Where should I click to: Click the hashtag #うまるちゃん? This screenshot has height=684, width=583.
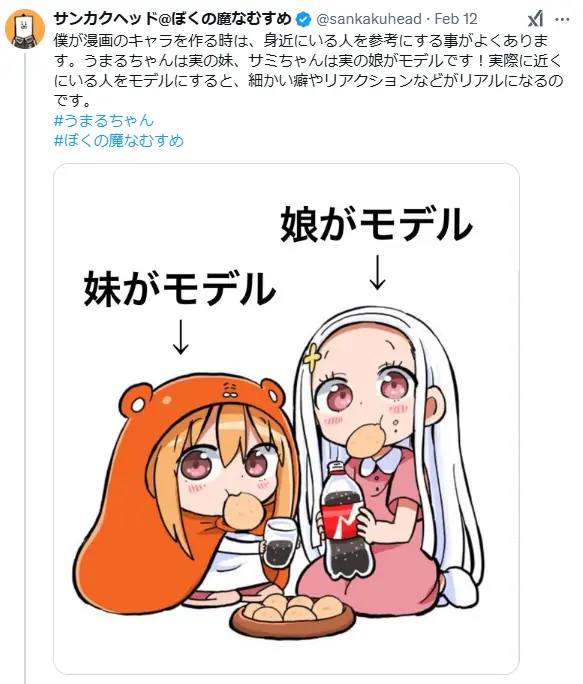(x=104, y=120)
